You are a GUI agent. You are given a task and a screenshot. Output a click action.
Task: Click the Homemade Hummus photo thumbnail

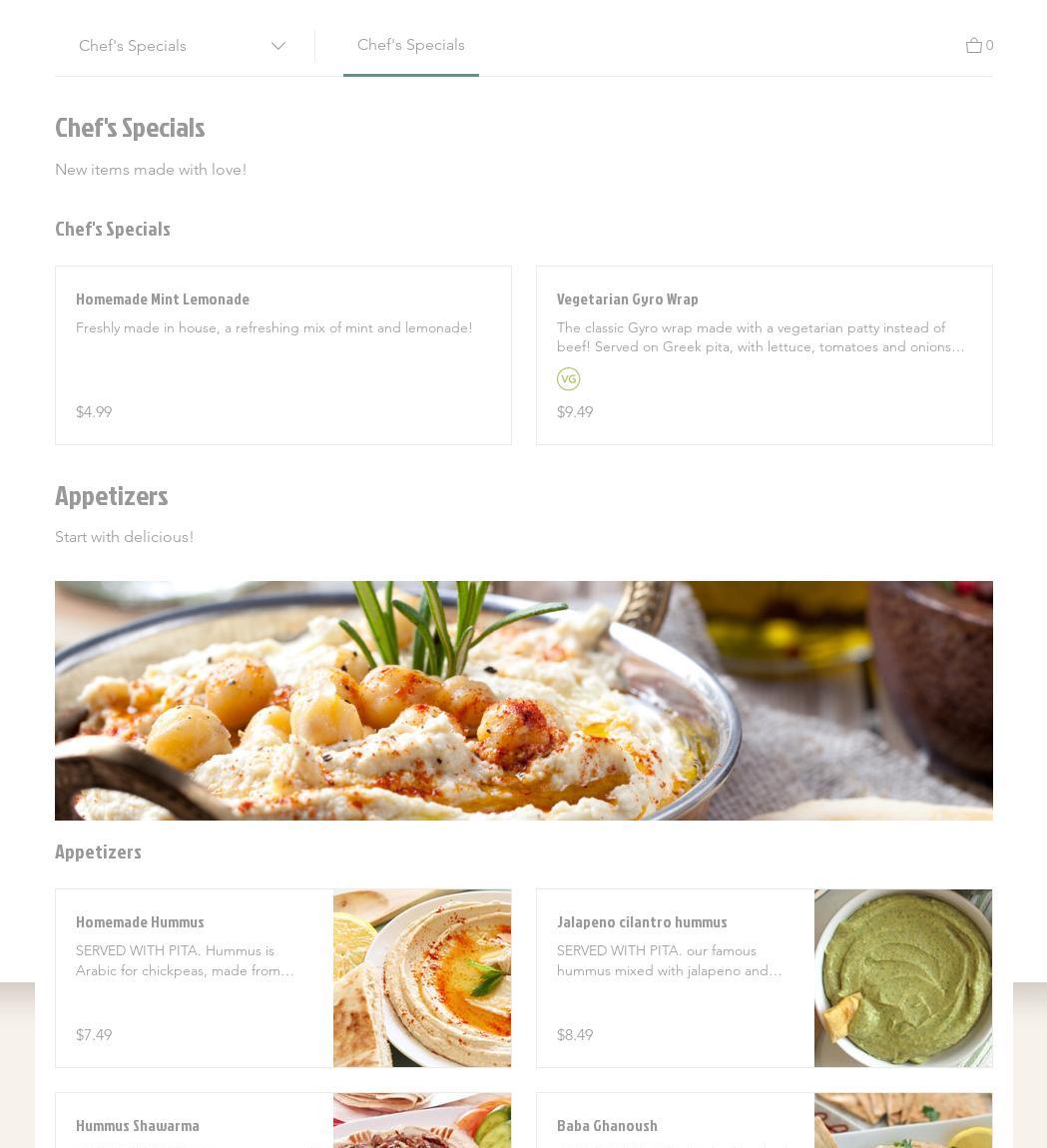click(422, 978)
